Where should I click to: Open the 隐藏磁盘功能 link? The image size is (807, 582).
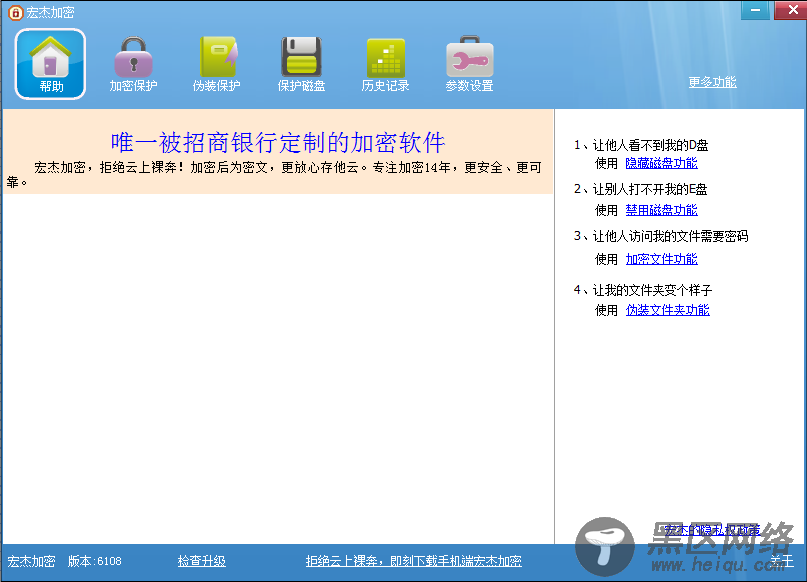click(x=661, y=163)
